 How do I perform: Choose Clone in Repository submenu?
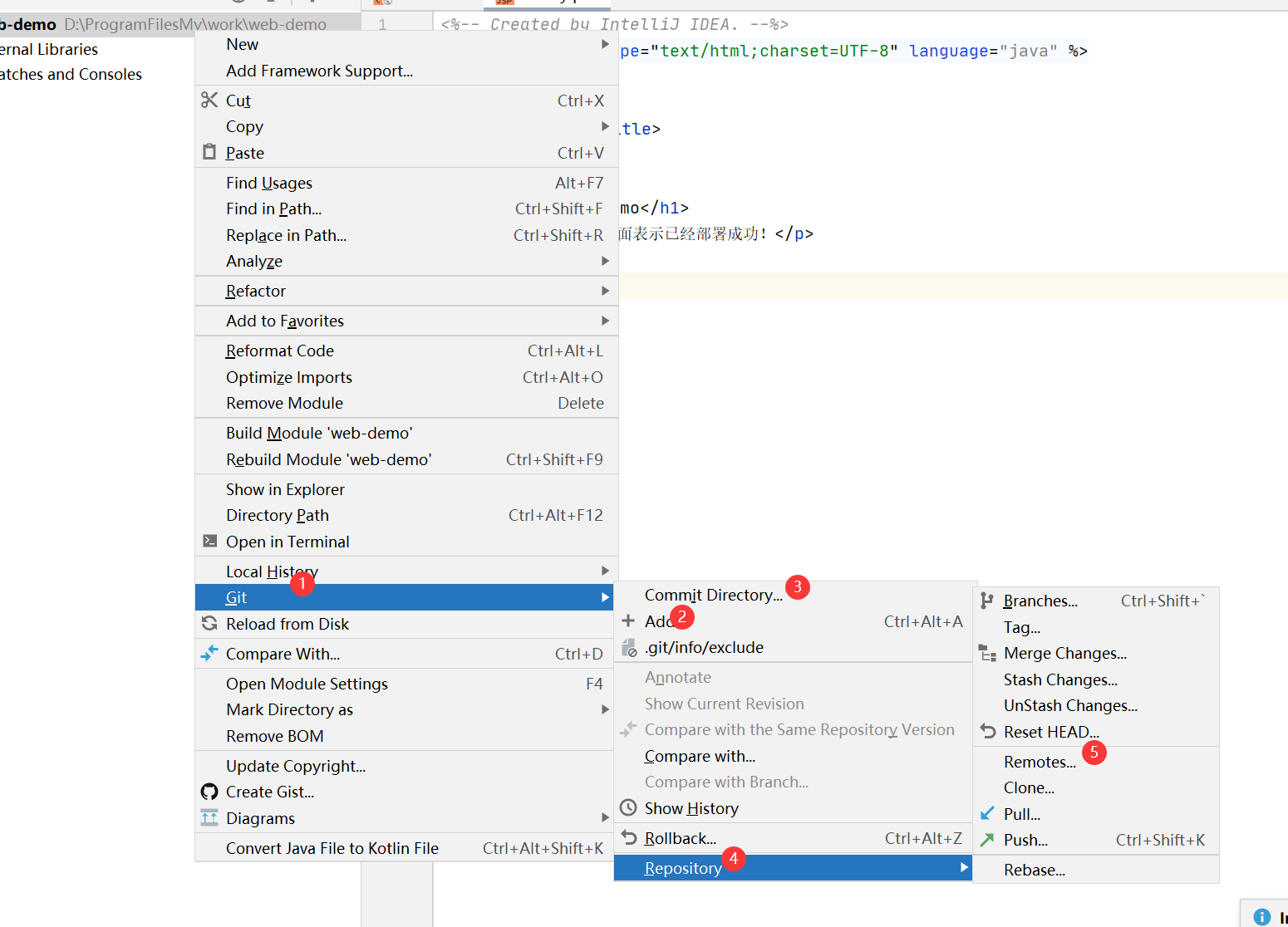pos(1095,787)
